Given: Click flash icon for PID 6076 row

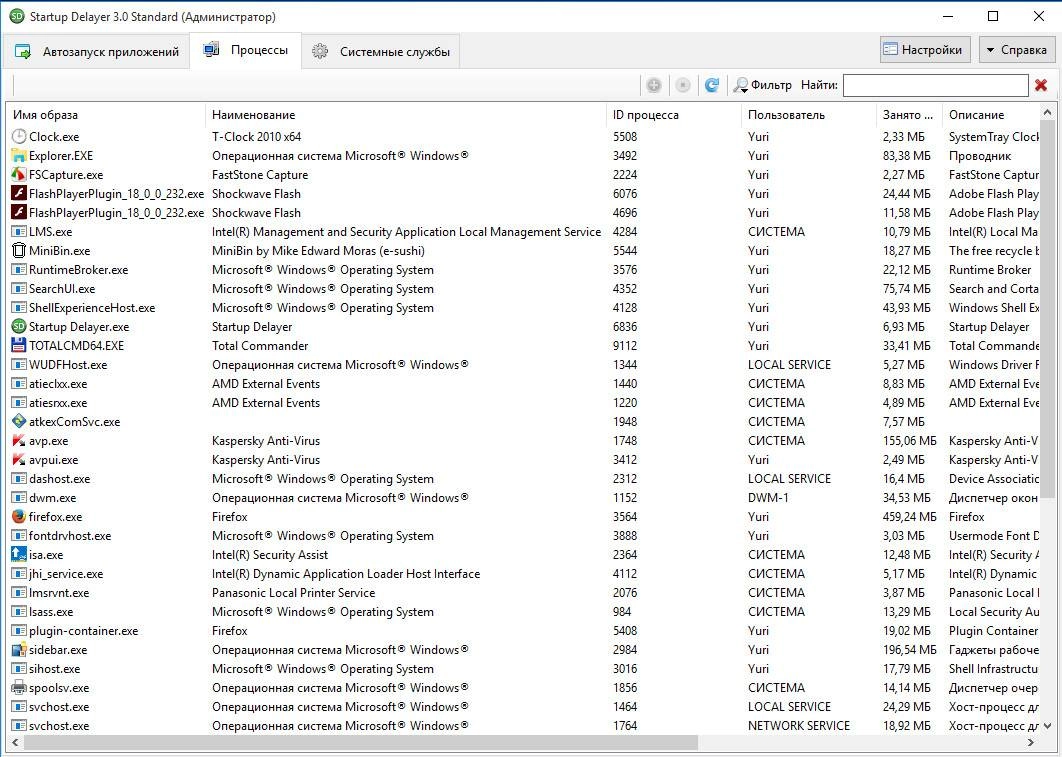Looking at the screenshot, I should pos(19,194).
